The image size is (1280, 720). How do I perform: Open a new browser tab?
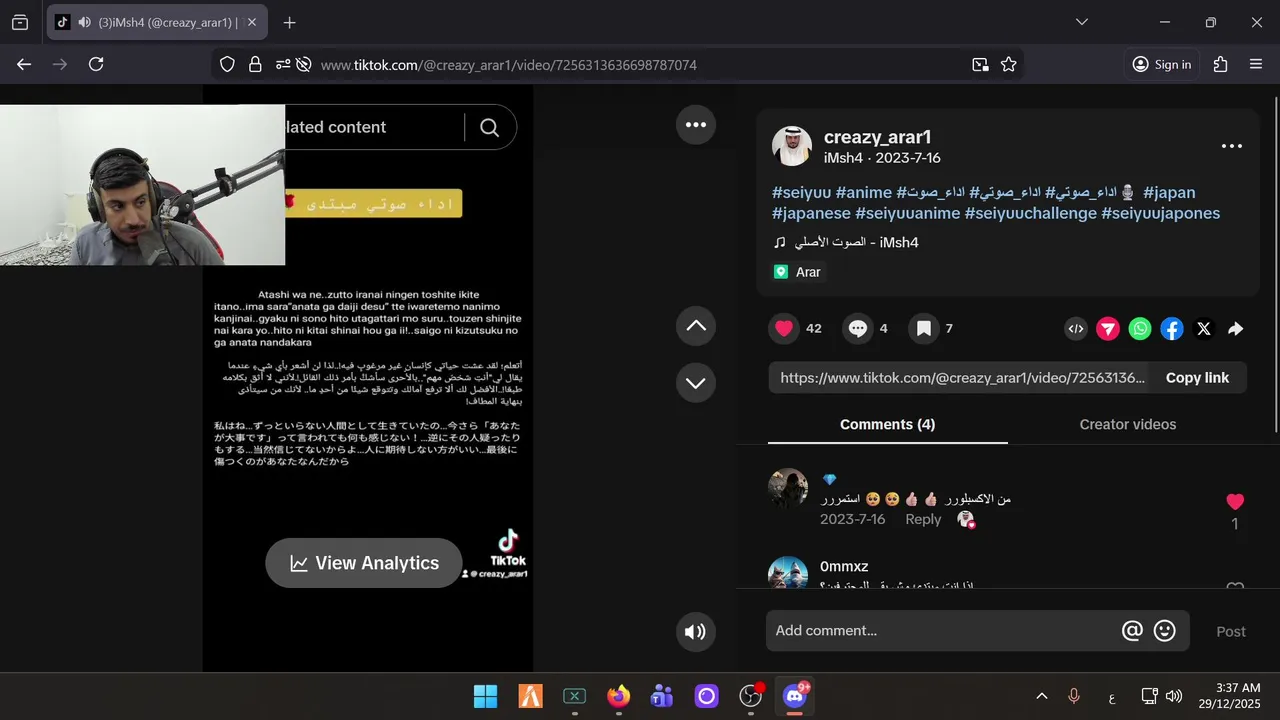coord(289,22)
